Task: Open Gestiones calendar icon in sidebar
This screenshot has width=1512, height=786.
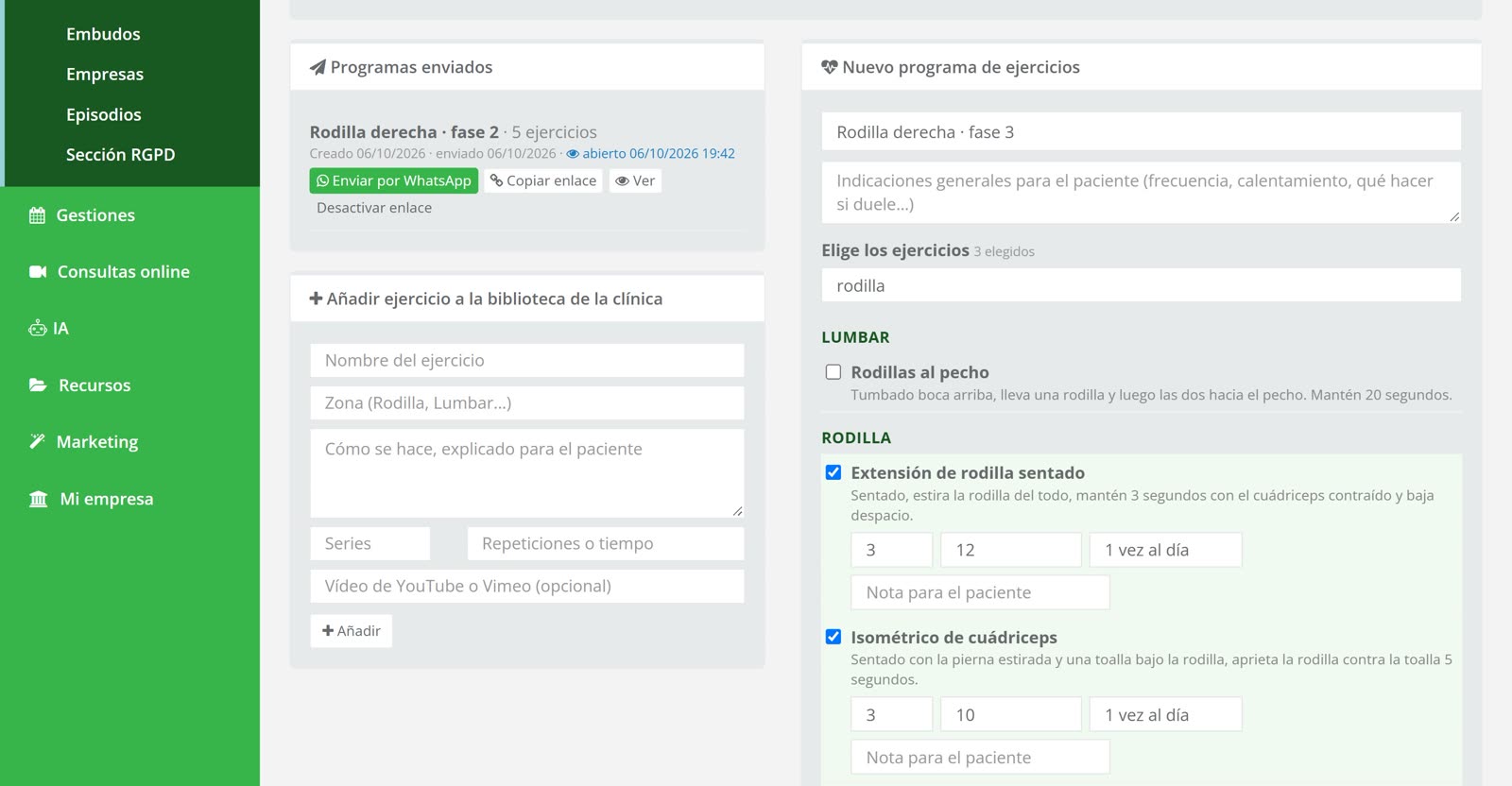Action: click(37, 215)
